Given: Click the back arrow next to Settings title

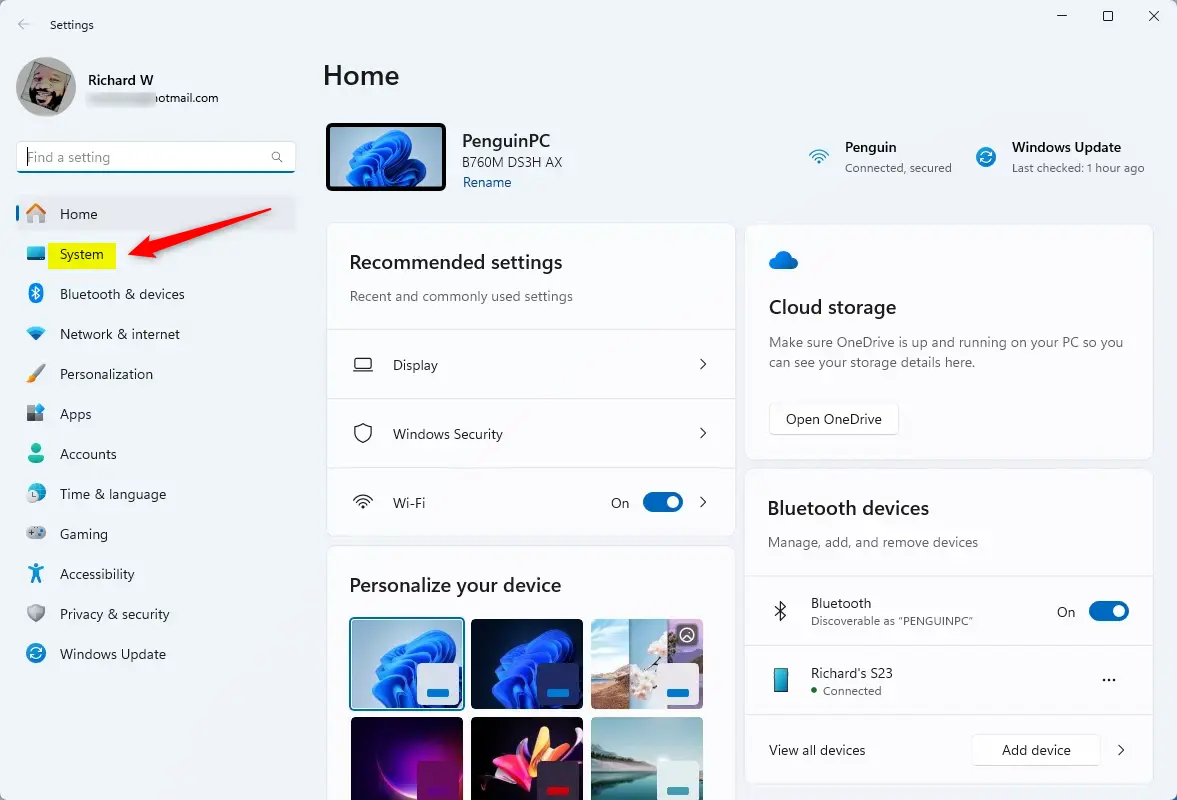Looking at the screenshot, I should coord(24,24).
